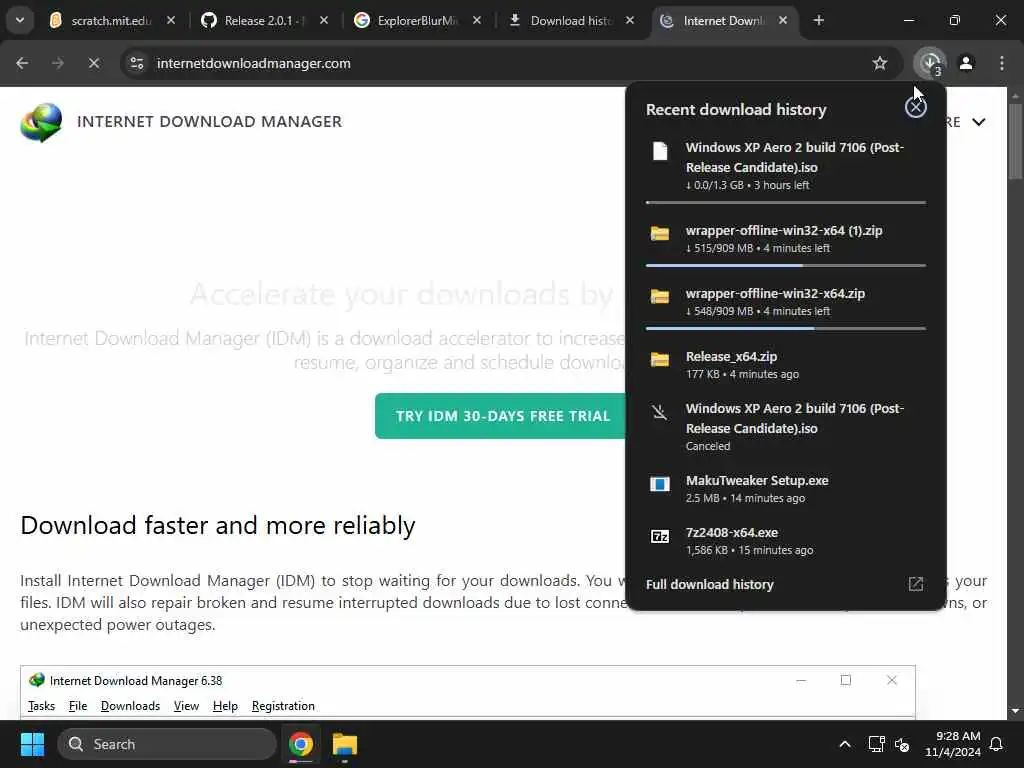Screen dimensions: 1024x768
Task: Click the Release_x64.zip folder icon
Action: (x=660, y=359)
